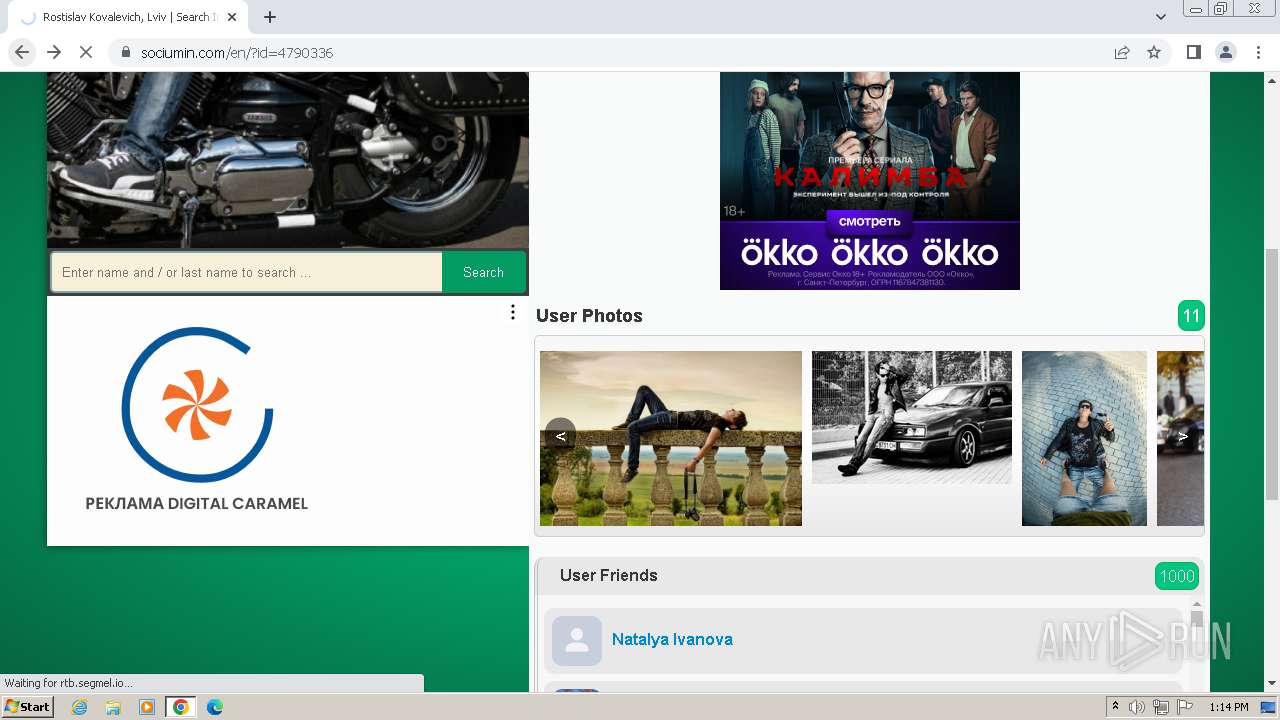Click the taskbar clock 1:14 PM
This screenshot has width=1280, height=720.
1229,707
